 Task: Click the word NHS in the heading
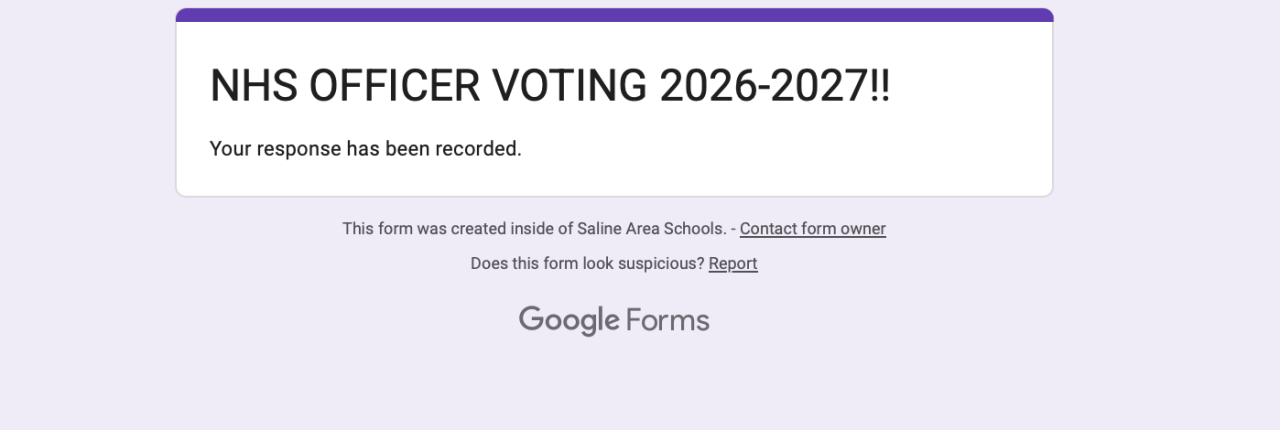click(253, 87)
